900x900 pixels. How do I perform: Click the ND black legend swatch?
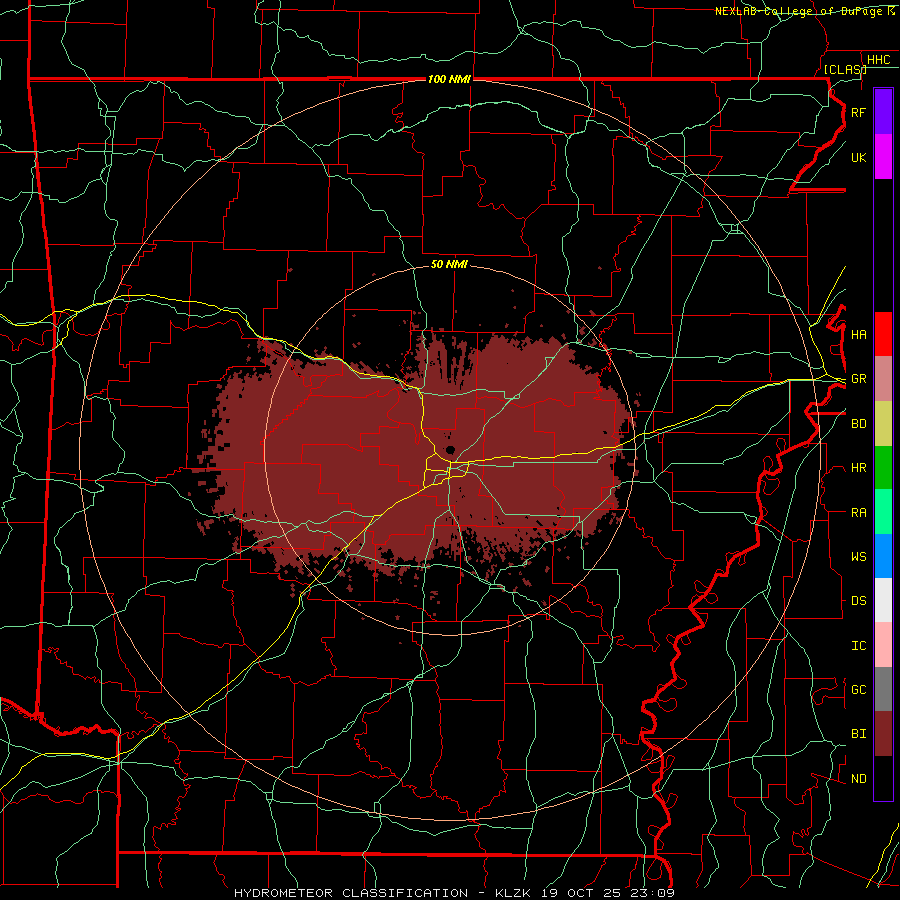coord(883,778)
